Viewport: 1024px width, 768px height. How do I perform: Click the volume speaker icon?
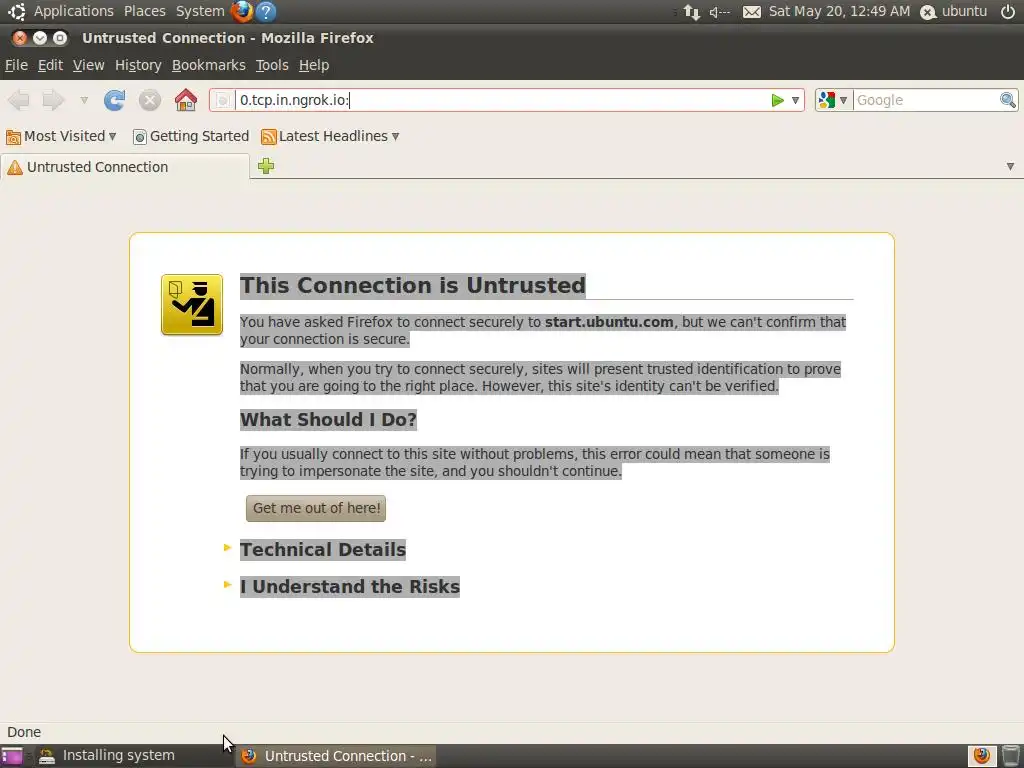pyautogui.click(x=720, y=12)
